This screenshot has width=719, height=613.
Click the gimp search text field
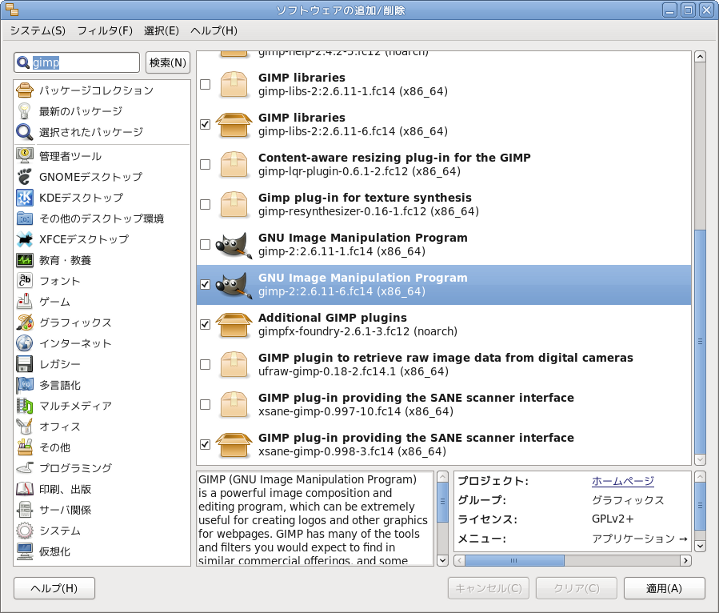pos(77,62)
